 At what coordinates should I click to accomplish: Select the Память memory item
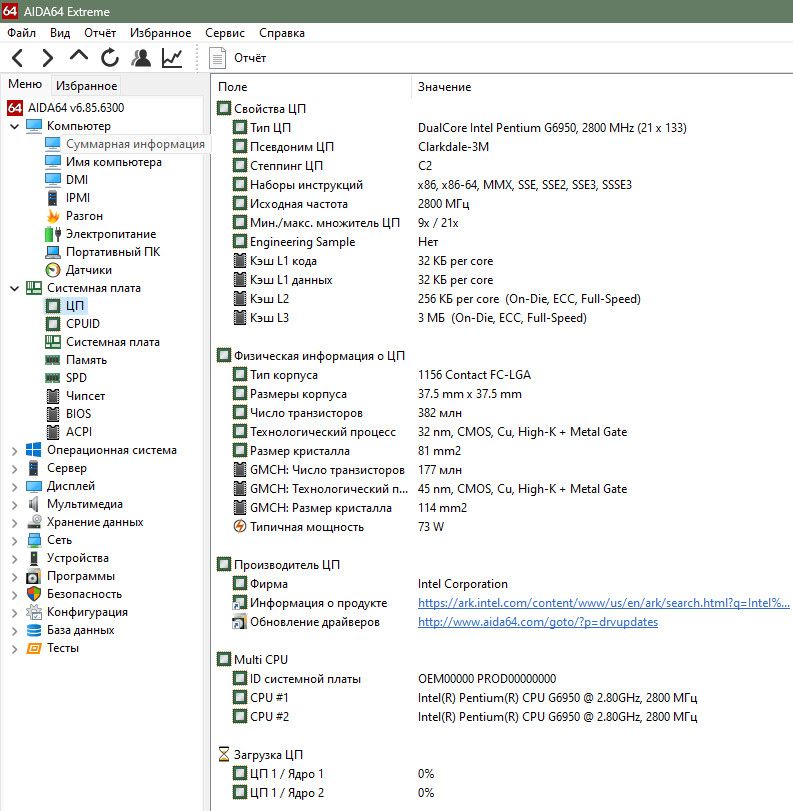pyautogui.click(x=86, y=360)
